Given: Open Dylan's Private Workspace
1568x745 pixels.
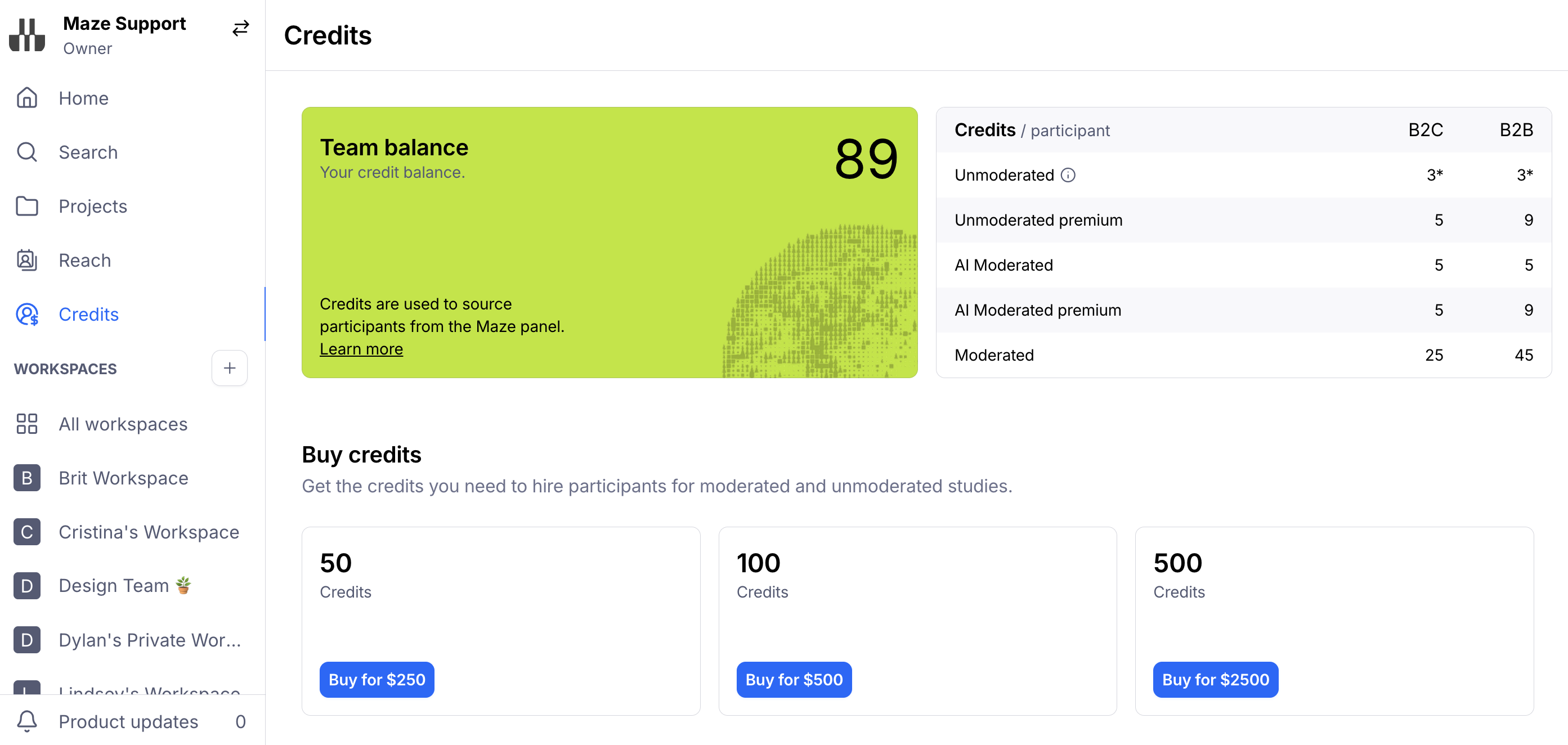Looking at the screenshot, I should coord(150,640).
